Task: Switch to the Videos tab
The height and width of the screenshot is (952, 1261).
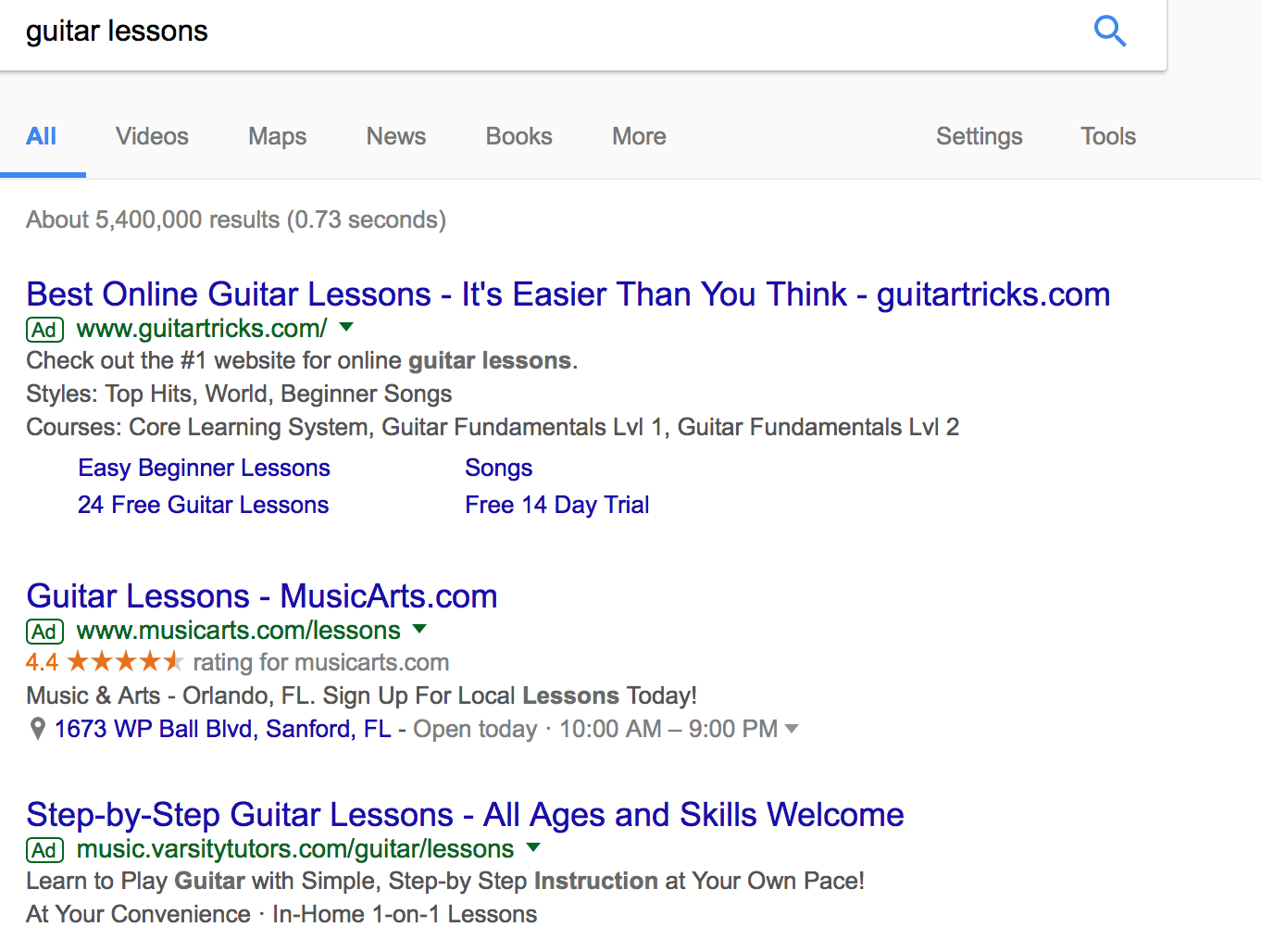Action: (x=152, y=136)
